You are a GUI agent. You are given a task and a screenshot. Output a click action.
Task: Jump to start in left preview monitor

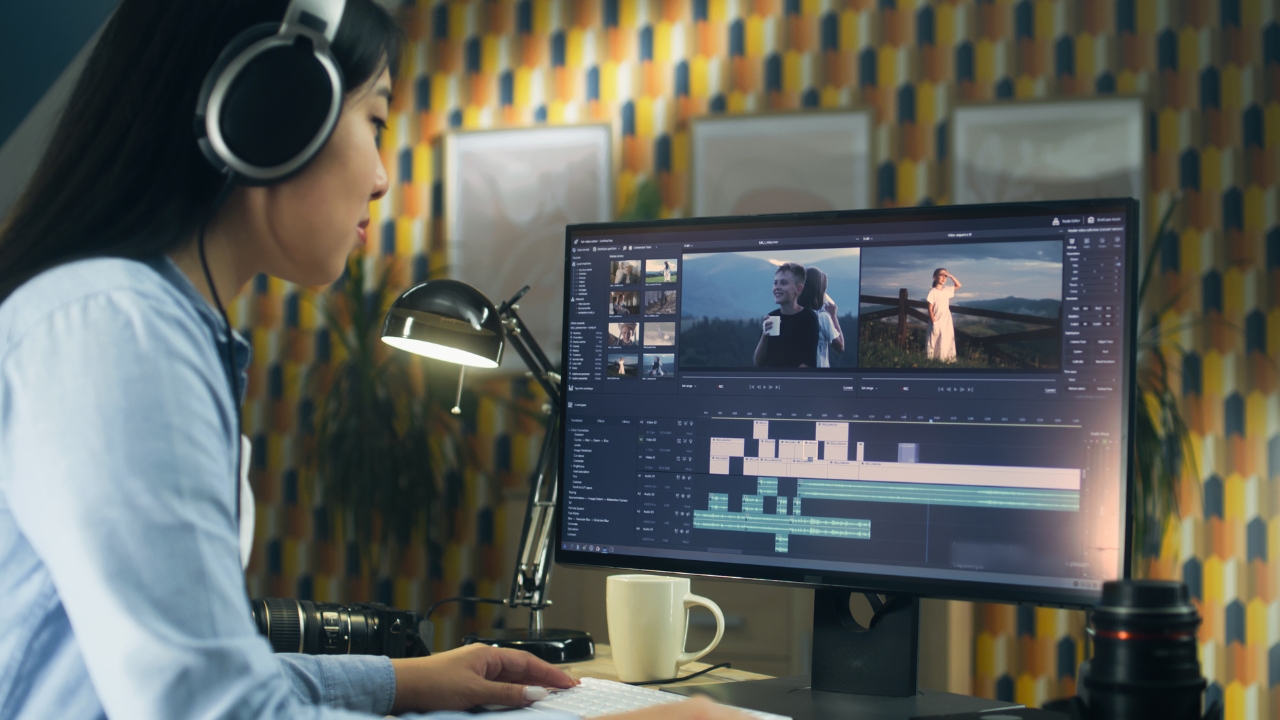pyautogui.click(x=751, y=387)
